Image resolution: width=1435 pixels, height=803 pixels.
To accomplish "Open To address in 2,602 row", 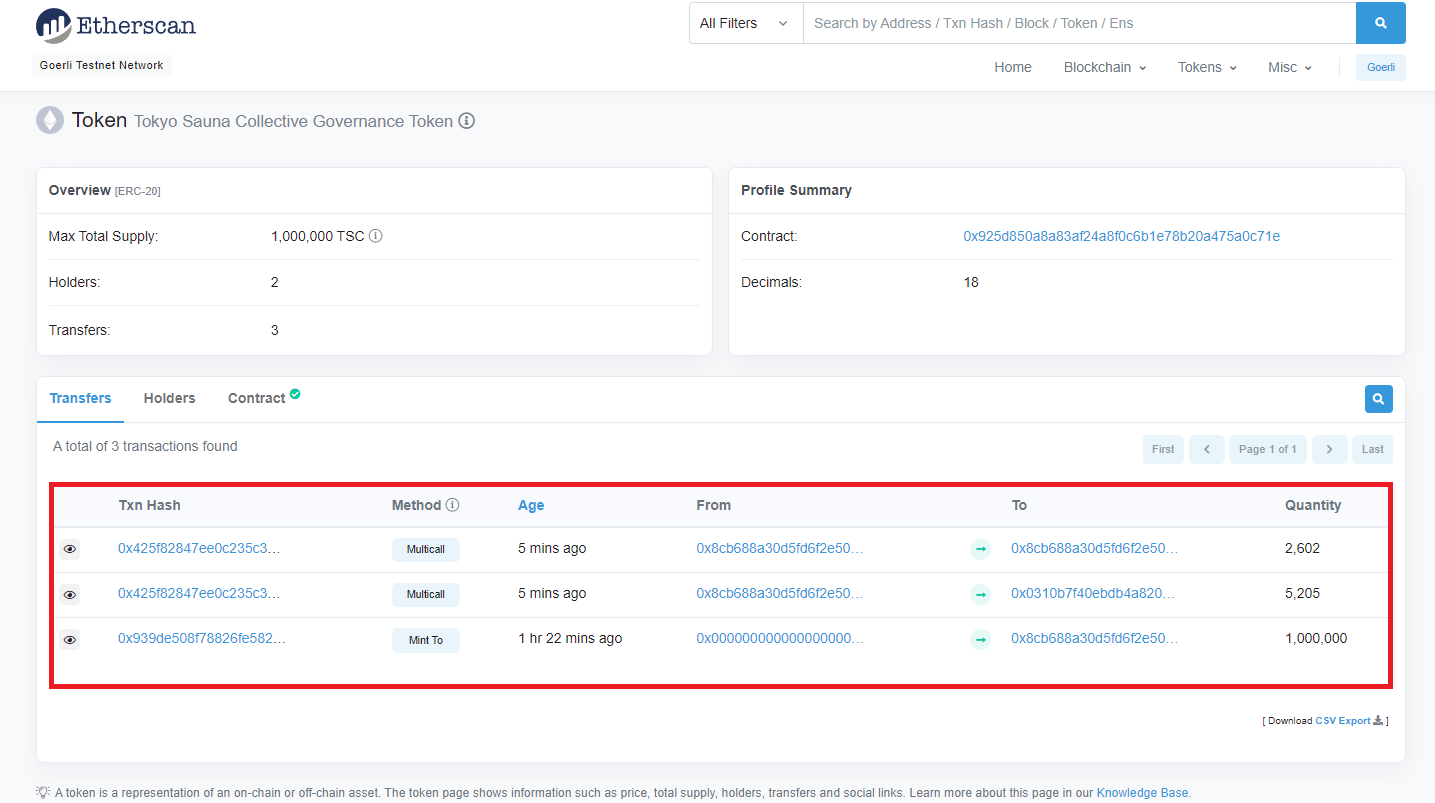I will 1094,548.
